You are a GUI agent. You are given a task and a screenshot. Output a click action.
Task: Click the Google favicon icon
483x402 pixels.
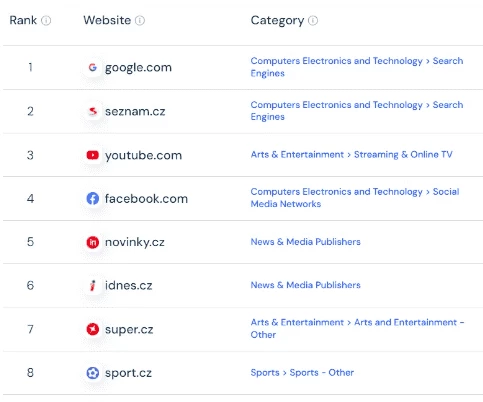pyautogui.click(x=93, y=67)
